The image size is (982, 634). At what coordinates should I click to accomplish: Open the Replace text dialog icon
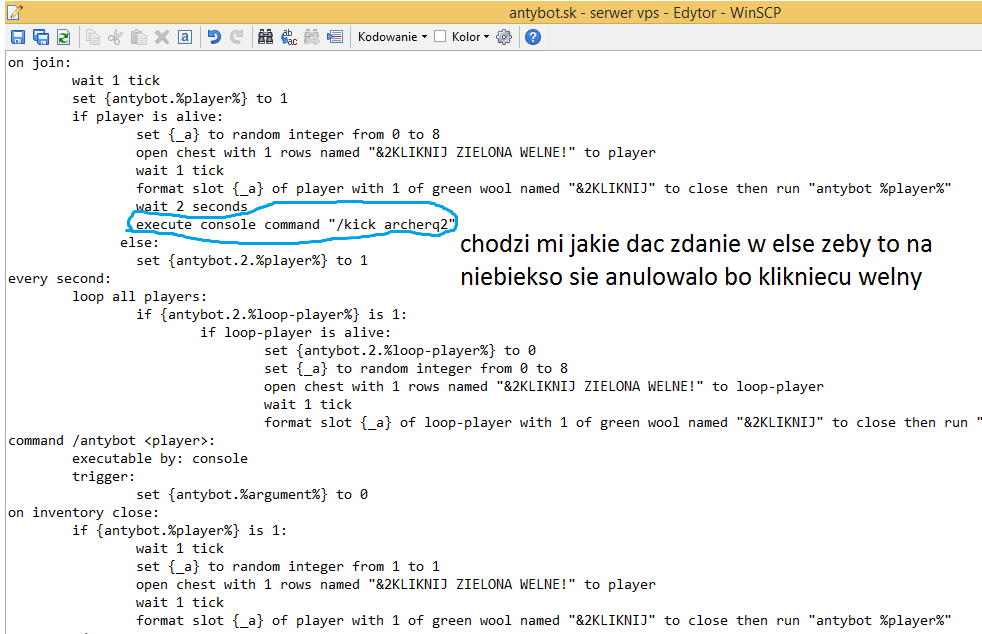coord(289,37)
